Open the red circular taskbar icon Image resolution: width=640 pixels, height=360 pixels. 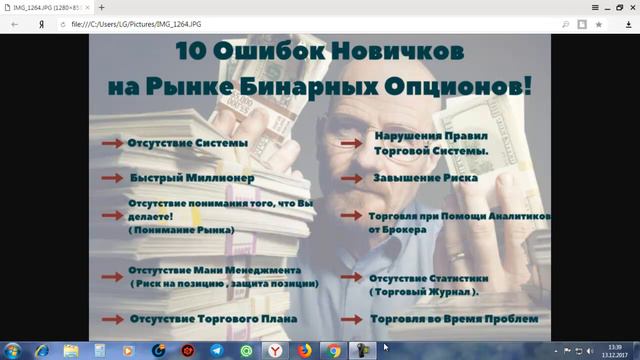click(x=188, y=351)
